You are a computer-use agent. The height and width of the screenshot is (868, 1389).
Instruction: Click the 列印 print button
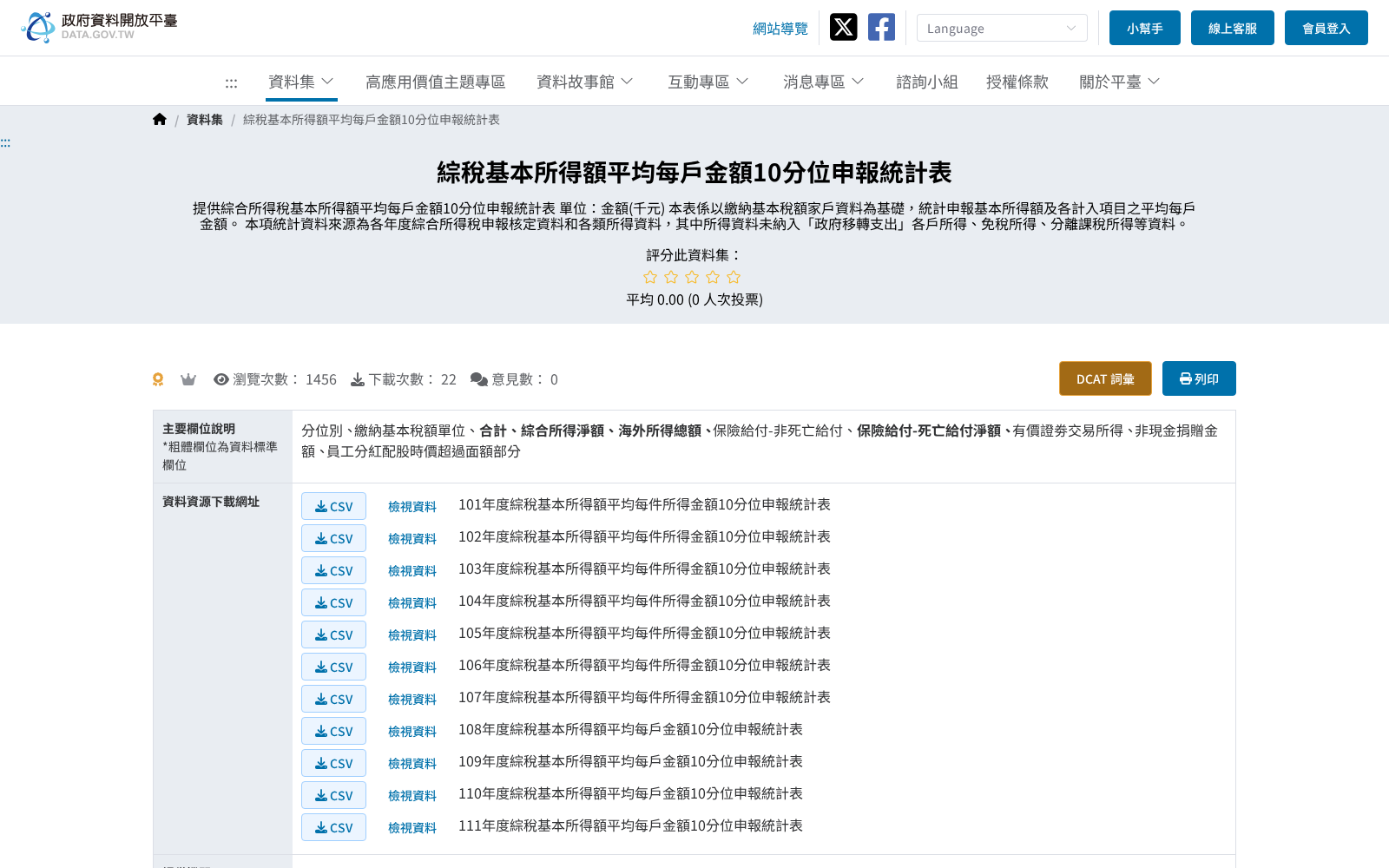(x=1199, y=378)
